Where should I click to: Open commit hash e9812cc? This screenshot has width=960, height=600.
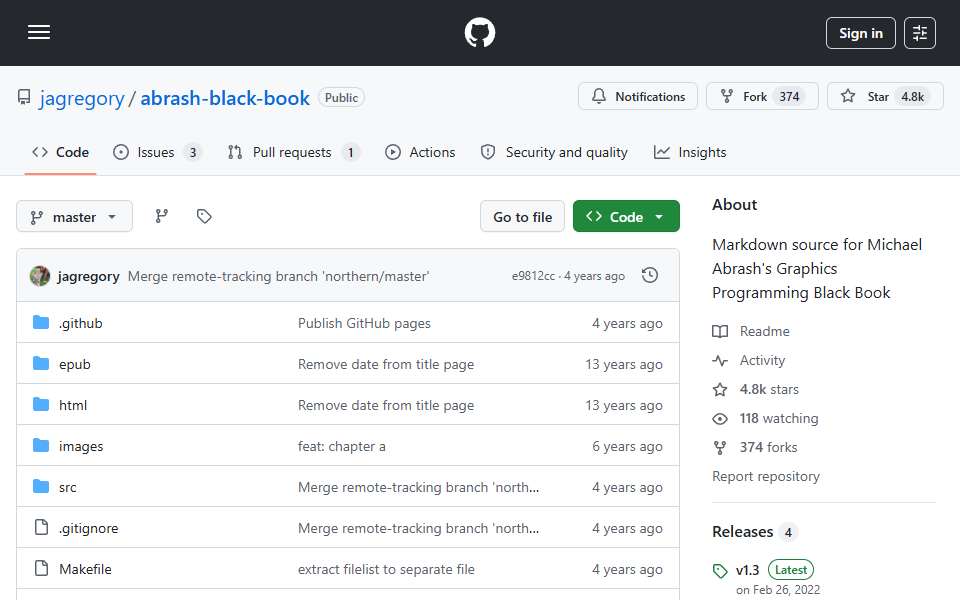click(533, 276)
